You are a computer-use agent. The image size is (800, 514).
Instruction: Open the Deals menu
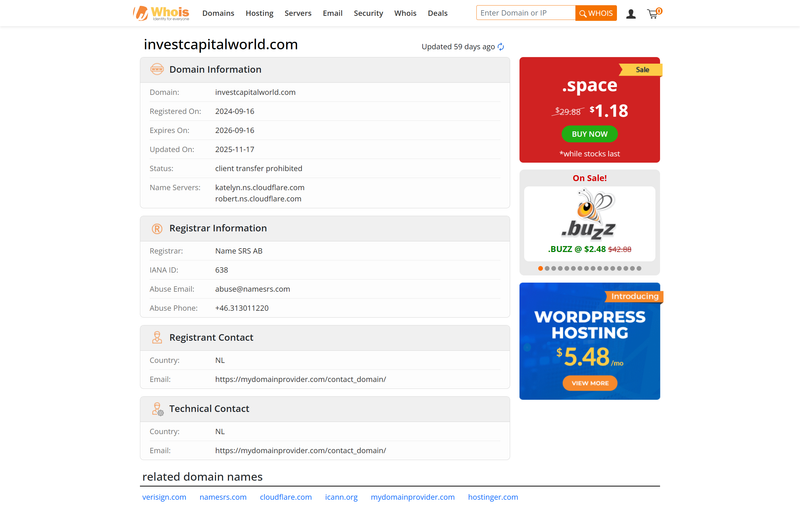[437, 13]
